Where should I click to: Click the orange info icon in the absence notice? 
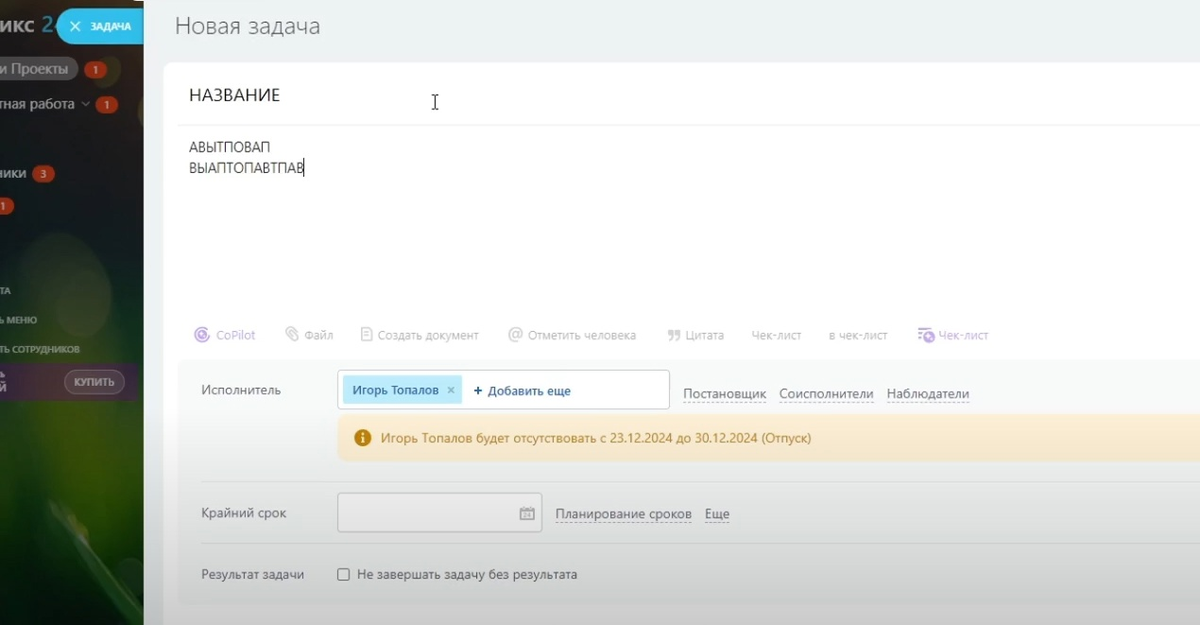(x=362, y=438)
